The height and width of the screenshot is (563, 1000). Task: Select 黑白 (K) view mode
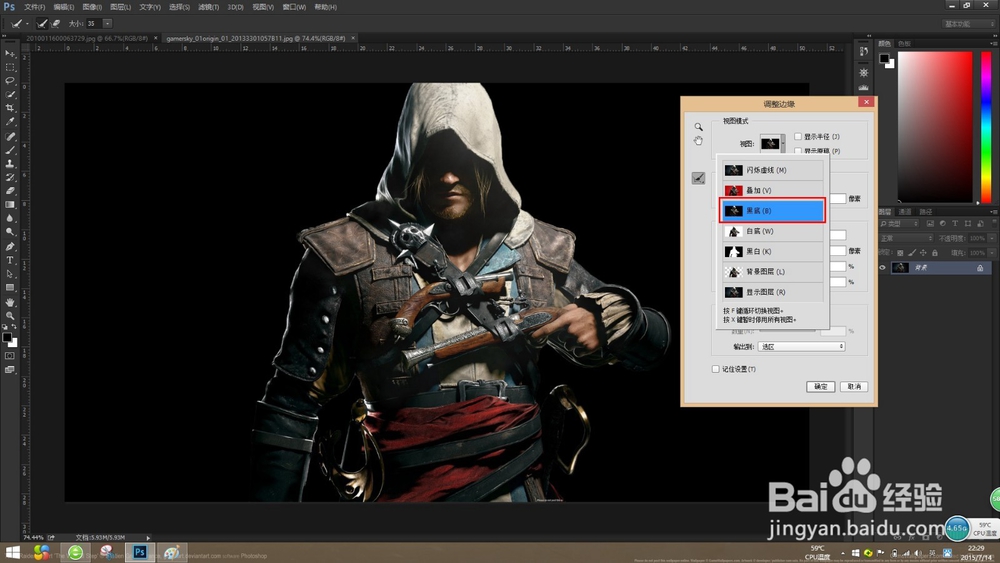click(772, 251)
